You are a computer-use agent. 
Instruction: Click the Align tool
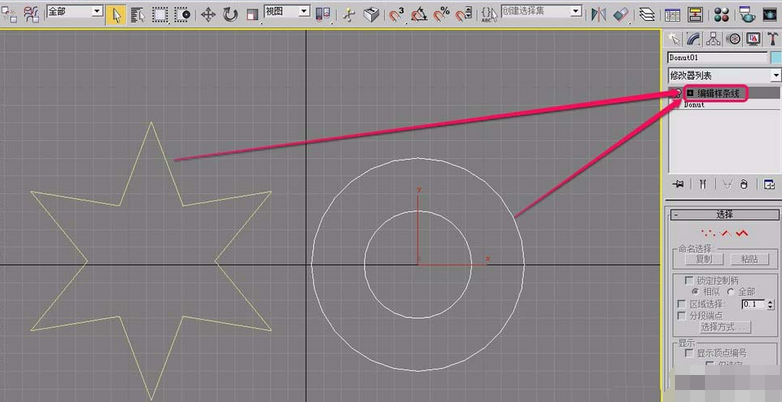[621, 15]
